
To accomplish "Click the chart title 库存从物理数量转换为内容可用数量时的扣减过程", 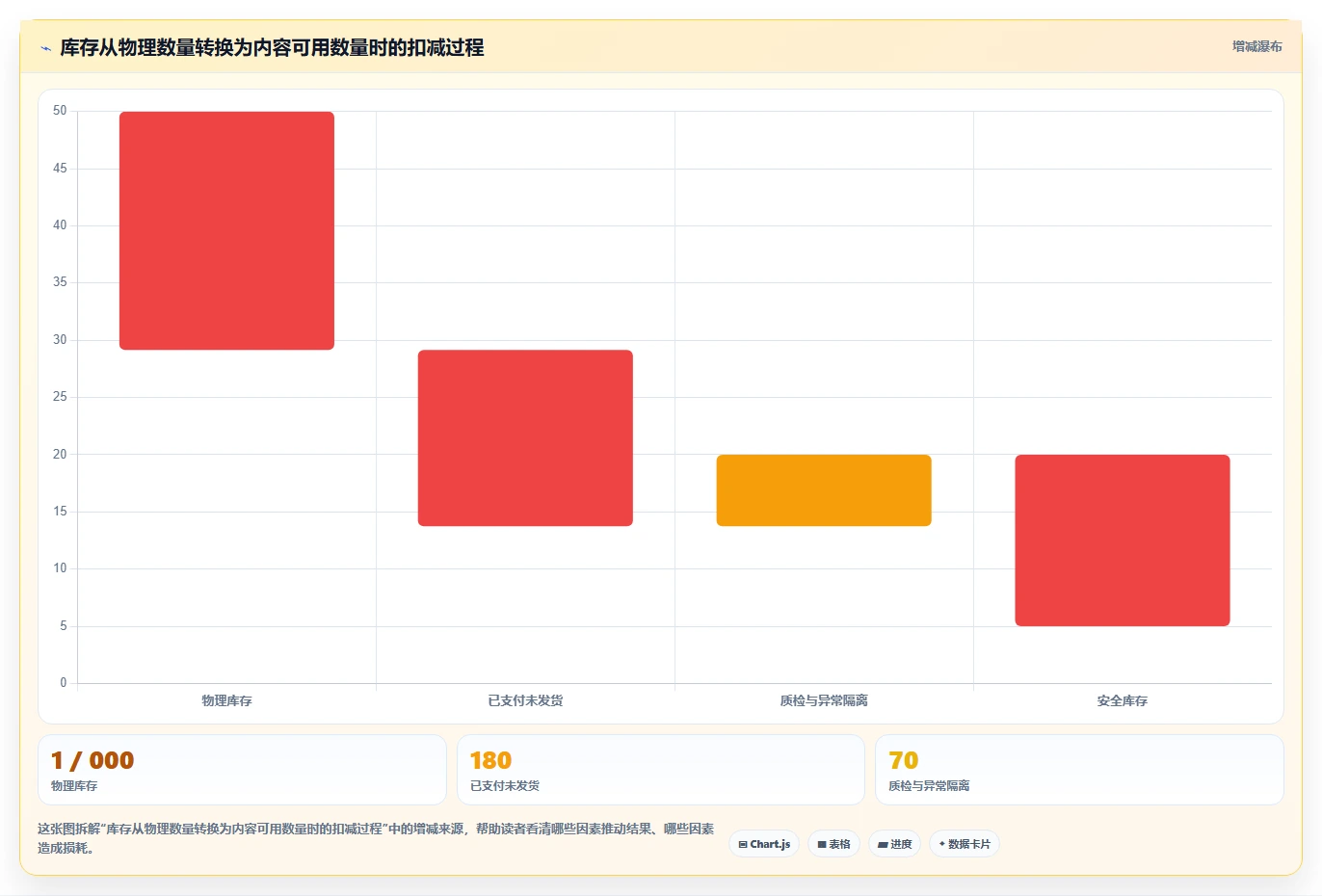I will pyautogui.click(x=272, y=47).
